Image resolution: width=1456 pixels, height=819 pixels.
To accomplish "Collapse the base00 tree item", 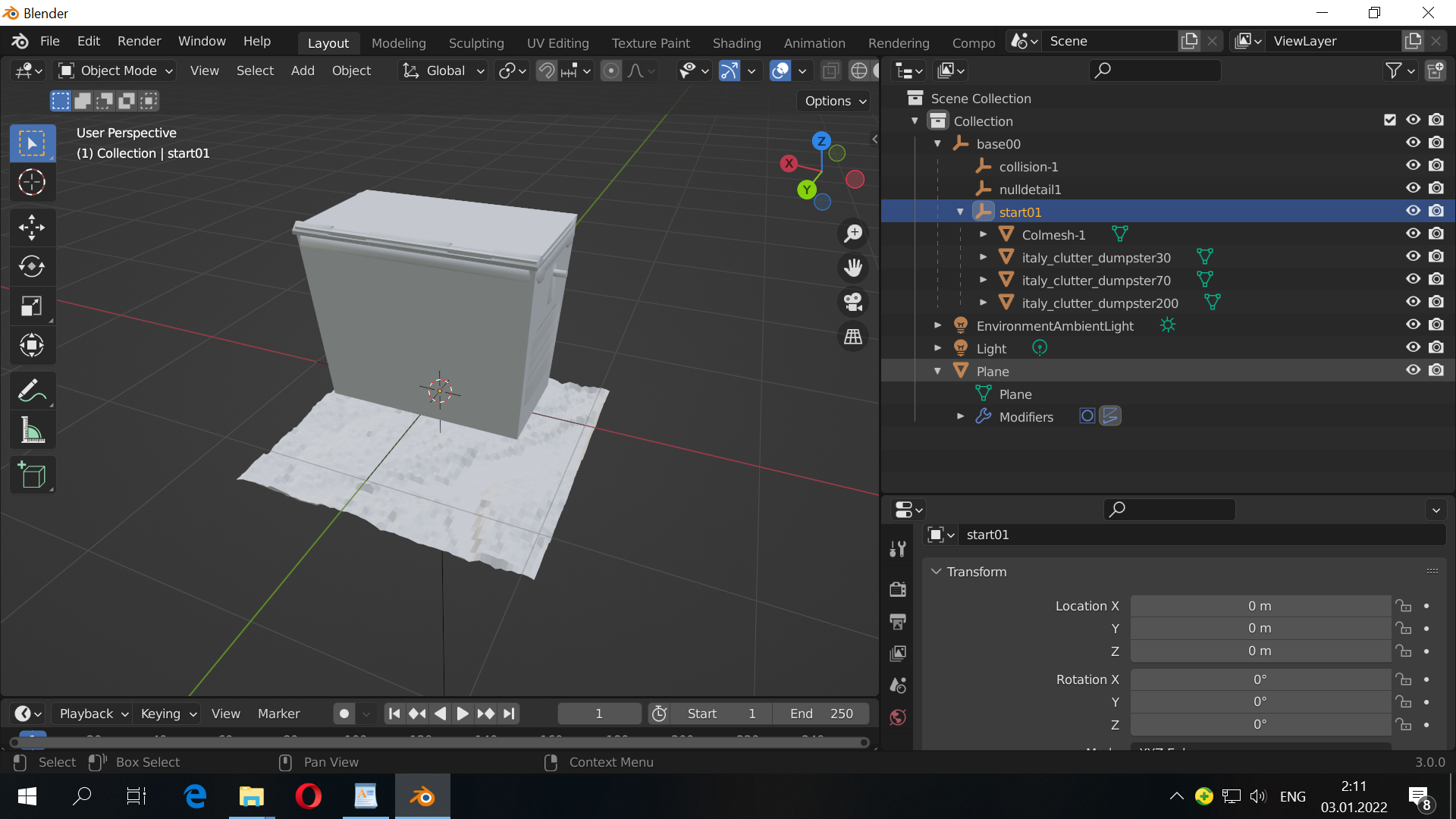I will (x=937, y=143).
